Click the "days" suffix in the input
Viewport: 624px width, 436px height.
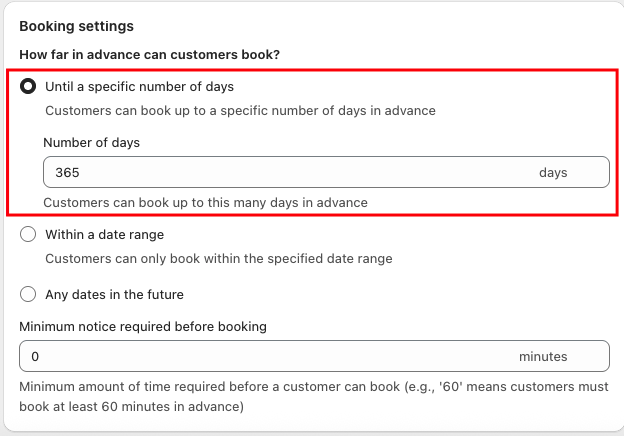coord(553,172)
